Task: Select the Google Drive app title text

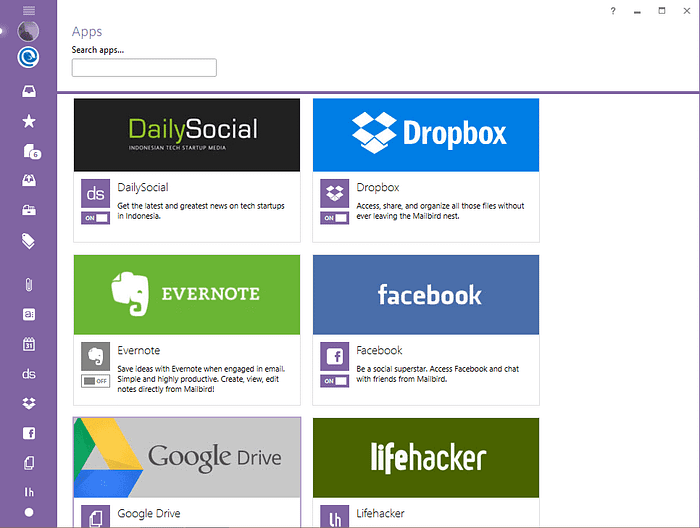Action: click(x=149, y=514)
